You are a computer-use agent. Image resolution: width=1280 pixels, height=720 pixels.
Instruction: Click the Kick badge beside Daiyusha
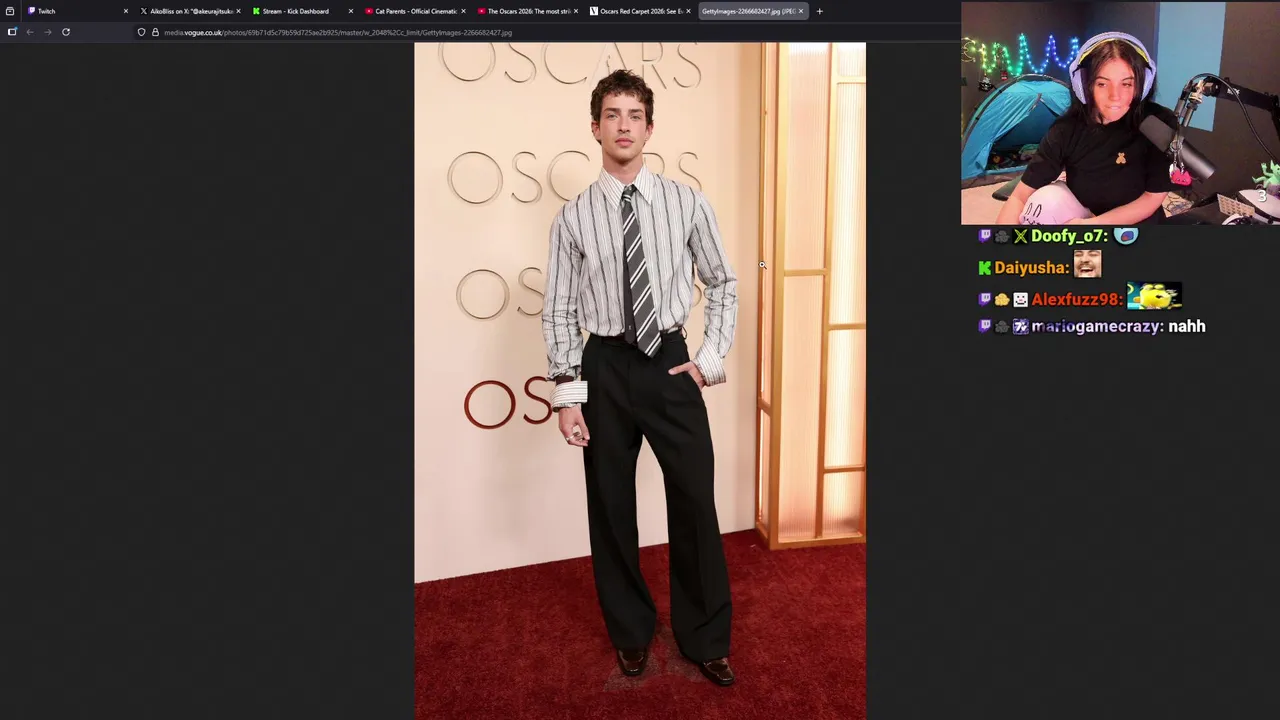[985, 268]
